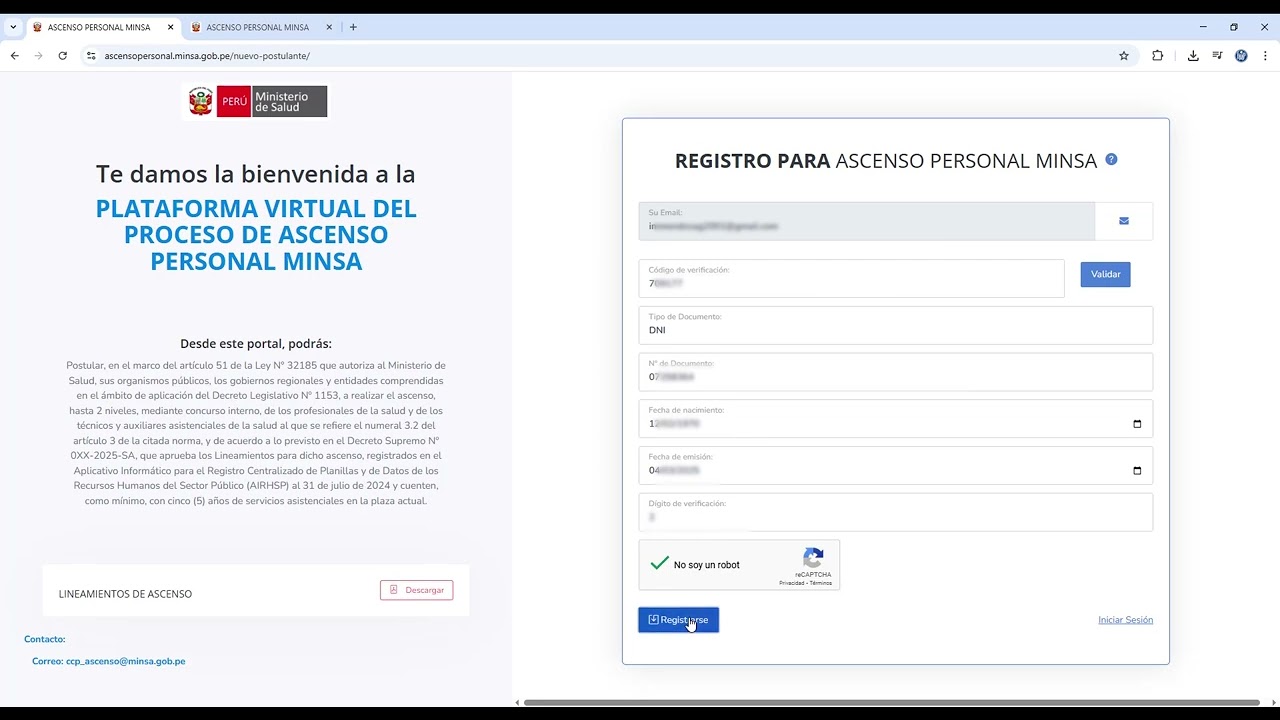Open the Iniciar Sesión link
The width and height of the screenshot is (1280, 720).
(x=1125, y=620)
